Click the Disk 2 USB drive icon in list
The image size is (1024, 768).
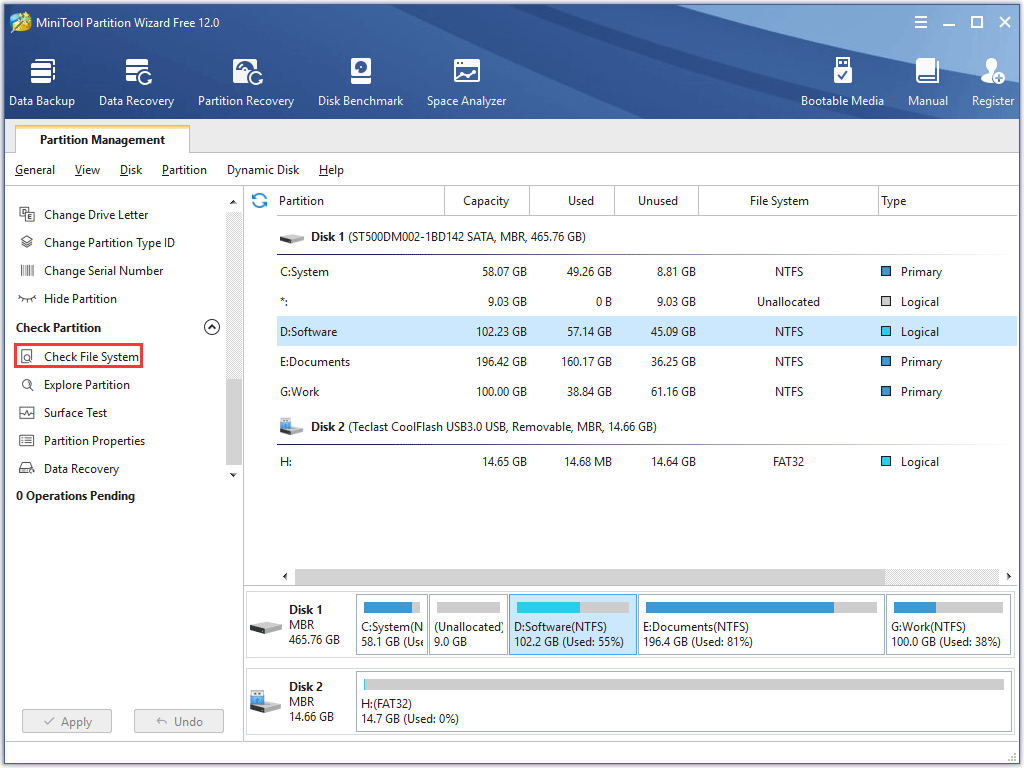291,427
